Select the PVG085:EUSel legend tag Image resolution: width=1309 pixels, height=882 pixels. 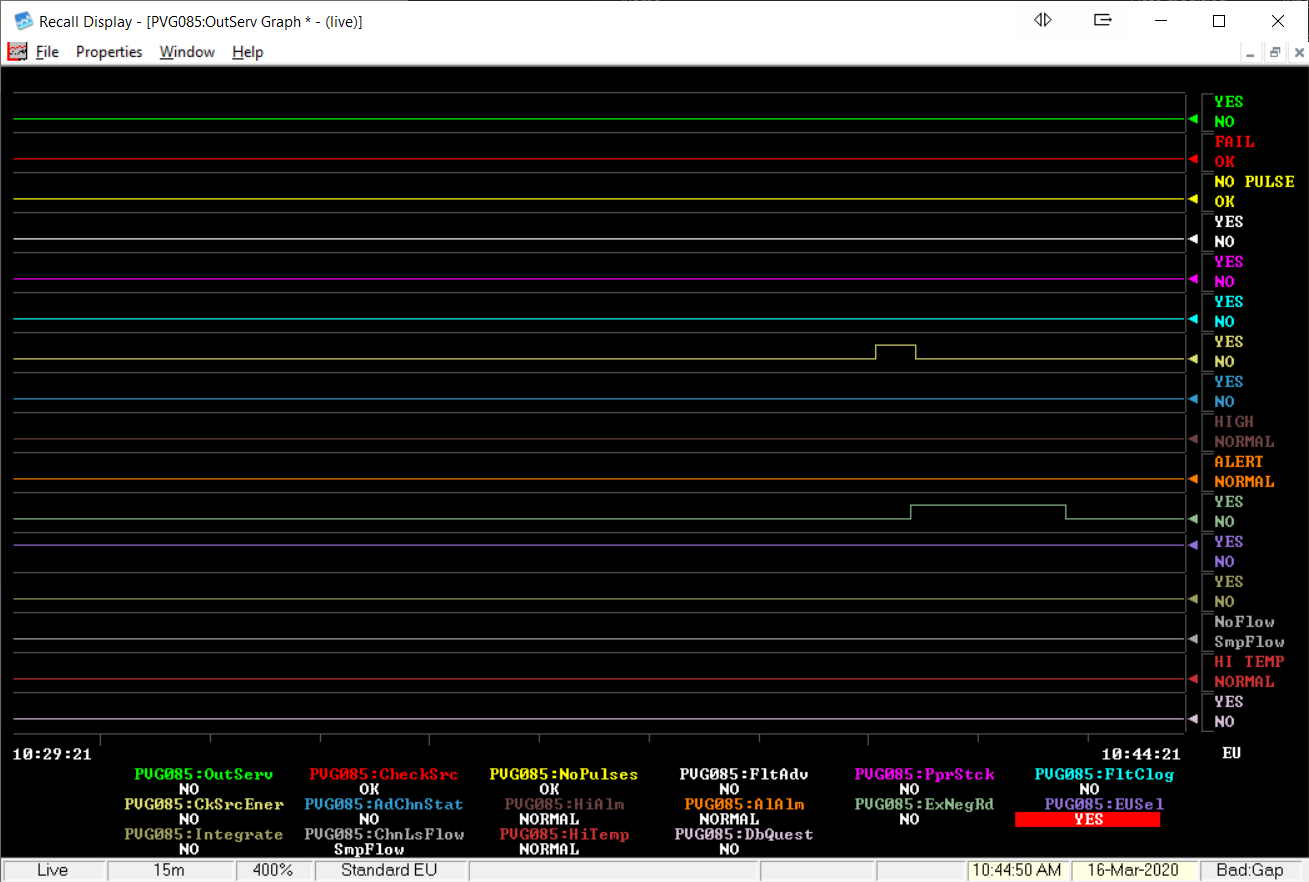click(1104, 804)
